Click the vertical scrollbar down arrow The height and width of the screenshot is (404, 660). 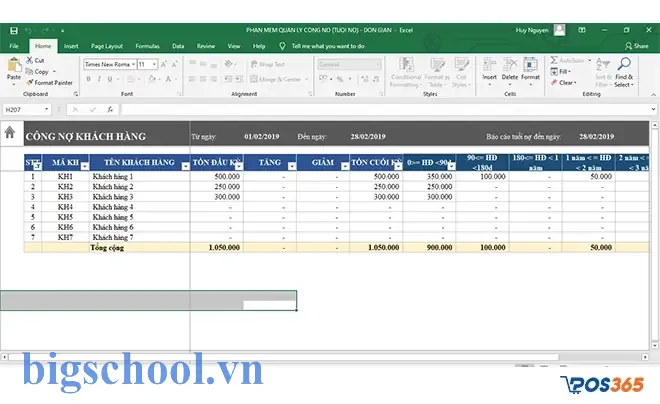click(655, 346)
